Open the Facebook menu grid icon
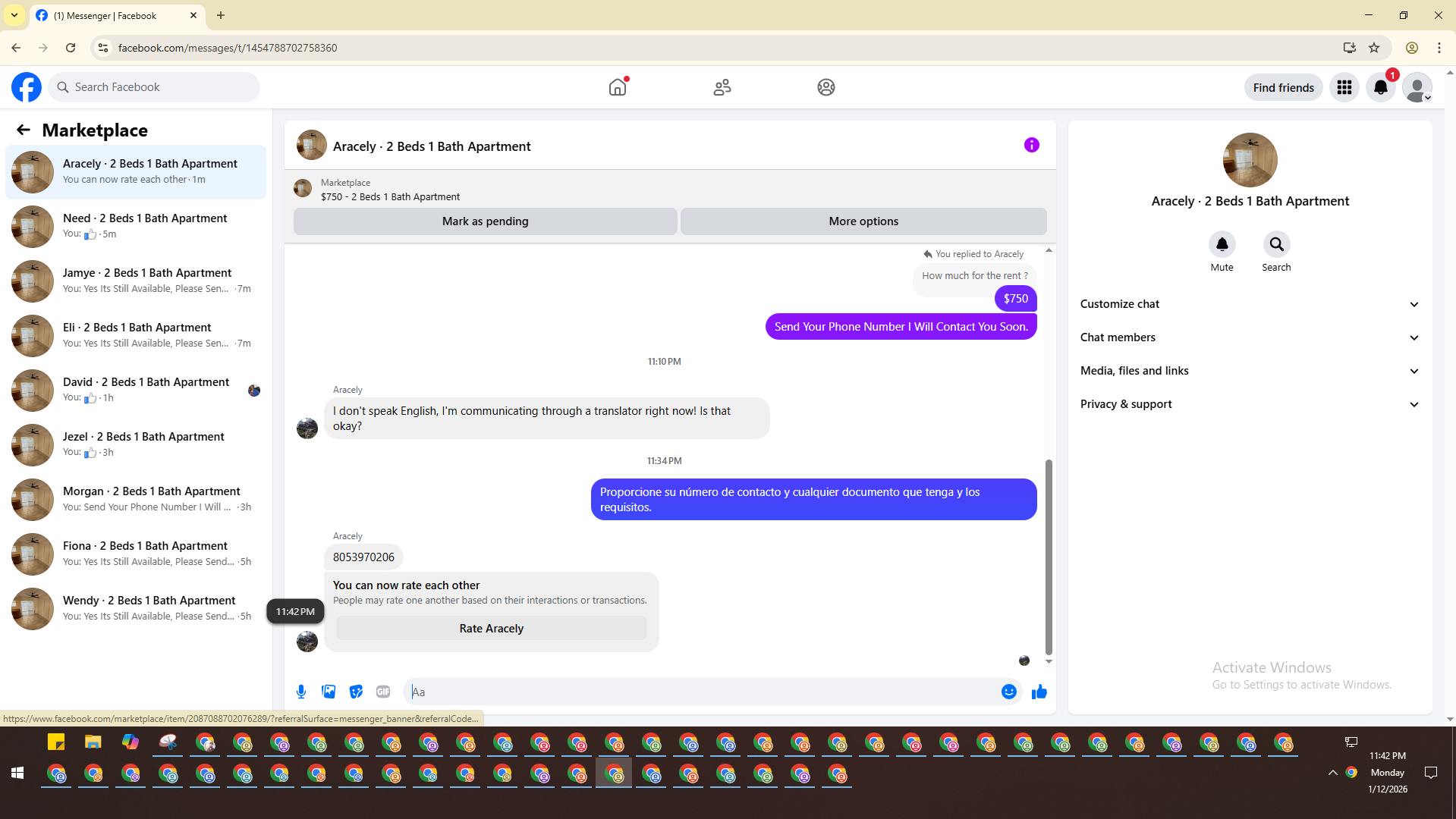Viewport: 1456px width, 819px height. tap(1344, 87)
